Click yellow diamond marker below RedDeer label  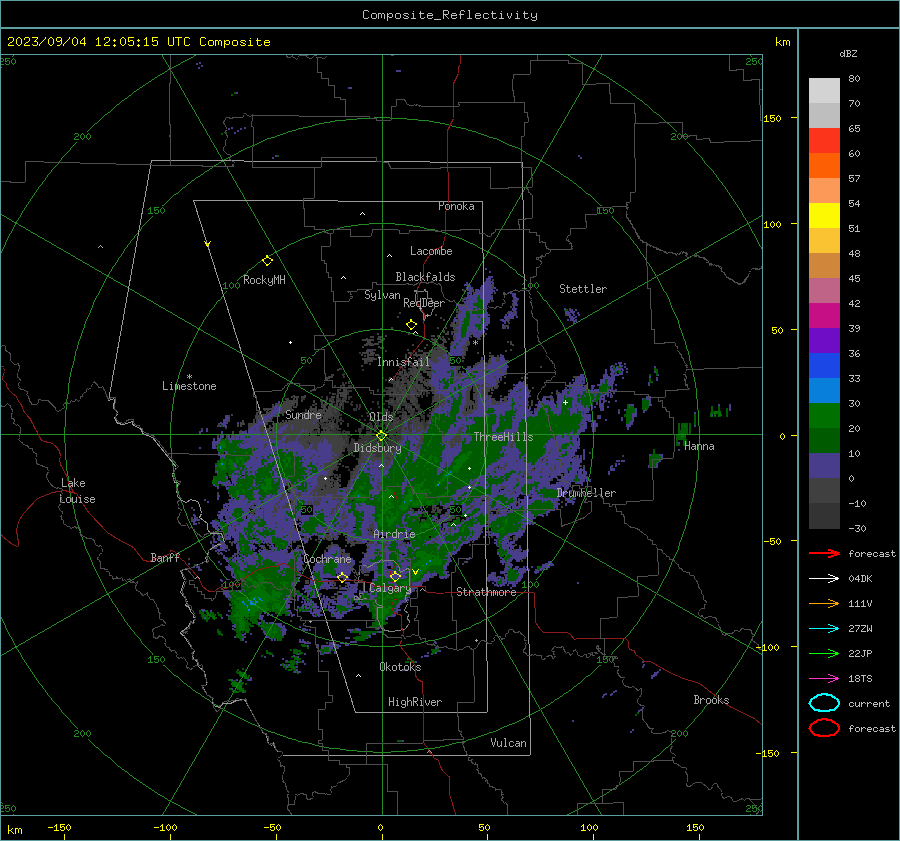411,324
